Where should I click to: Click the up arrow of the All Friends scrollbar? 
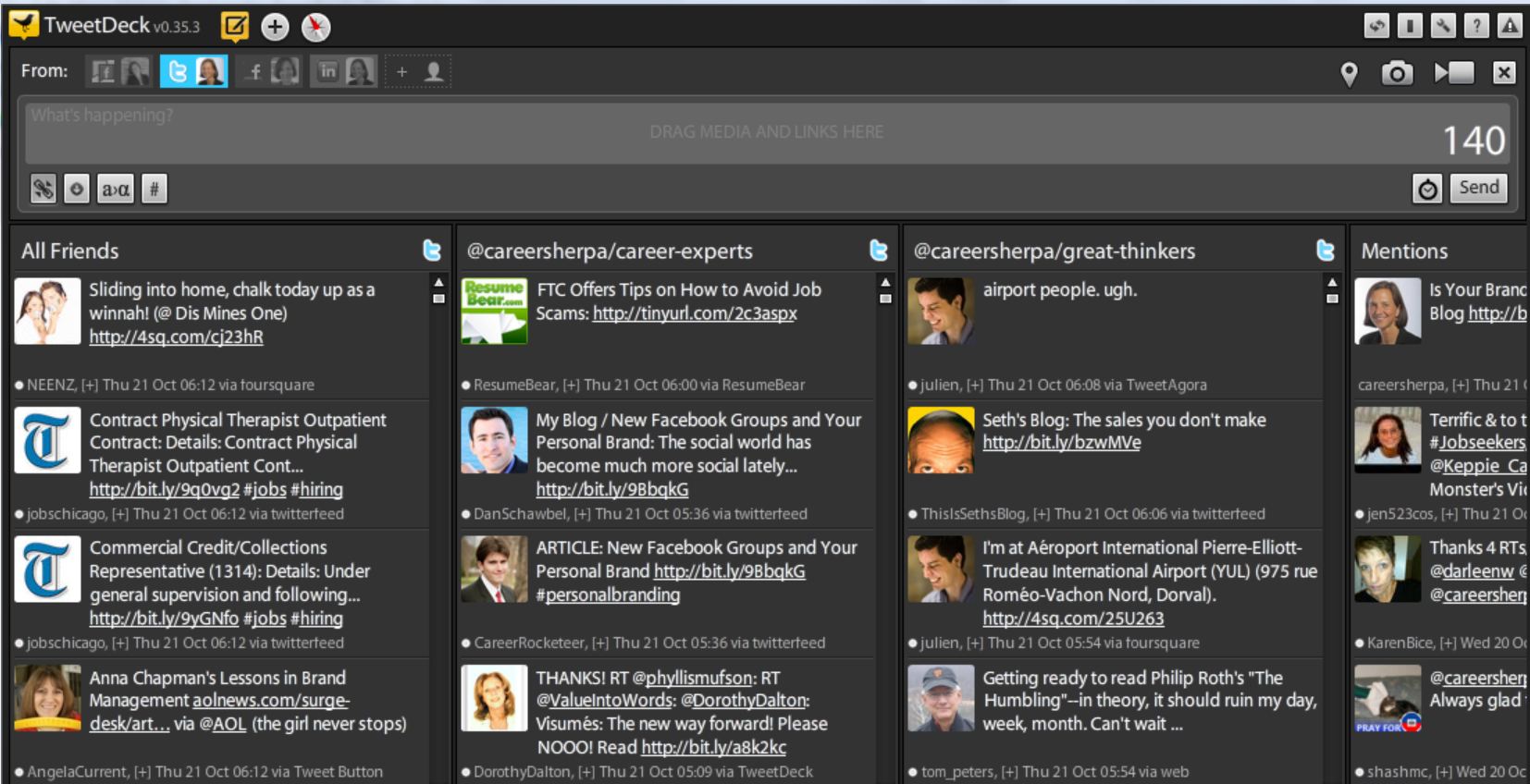438,282
